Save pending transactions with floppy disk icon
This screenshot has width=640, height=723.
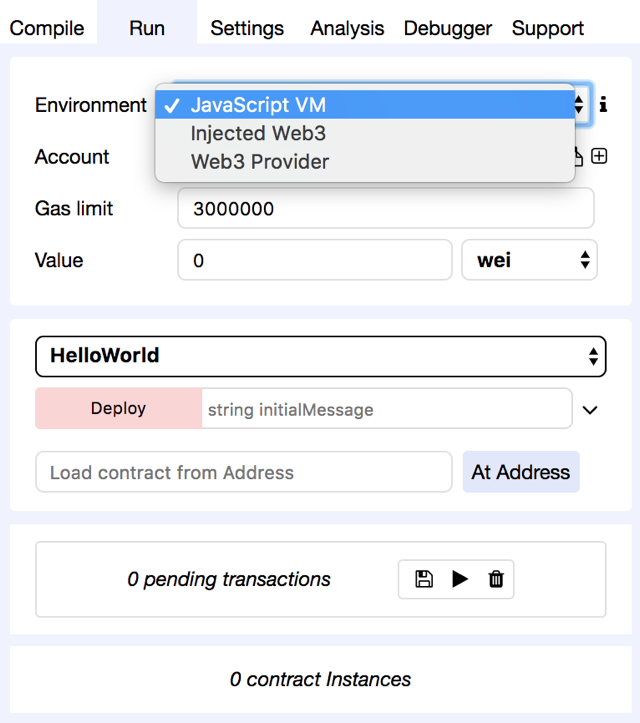pos(424,579)
